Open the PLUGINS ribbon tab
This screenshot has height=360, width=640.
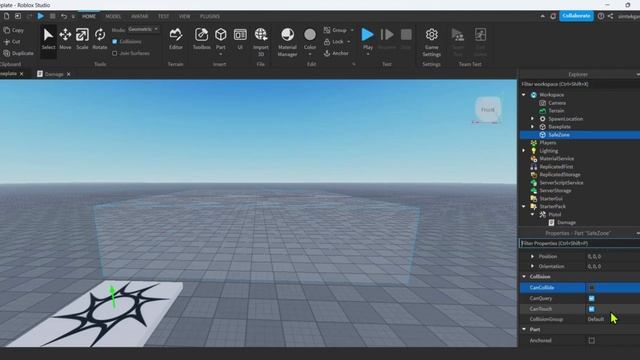[x=210, y=16]
